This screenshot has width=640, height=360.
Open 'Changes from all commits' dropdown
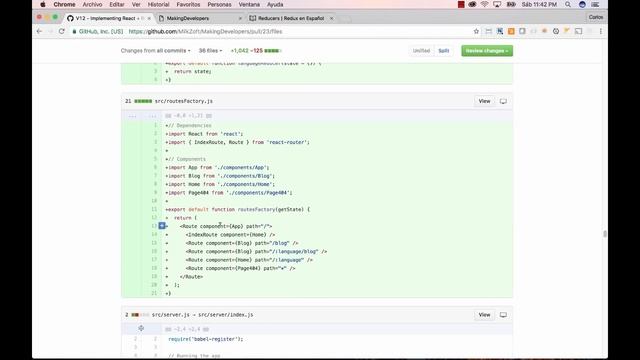pyautogui.click(x=156, y=51)
